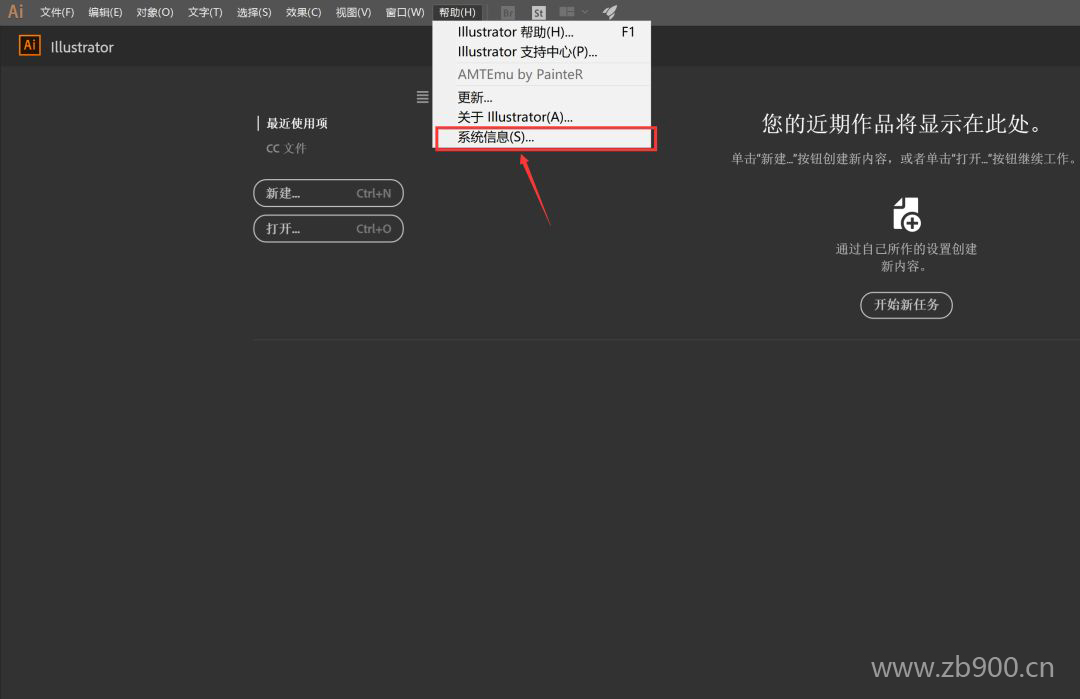1080x699 pixels.
Task: Open the 文字(T) menu
Action: [x=205, y=12]
